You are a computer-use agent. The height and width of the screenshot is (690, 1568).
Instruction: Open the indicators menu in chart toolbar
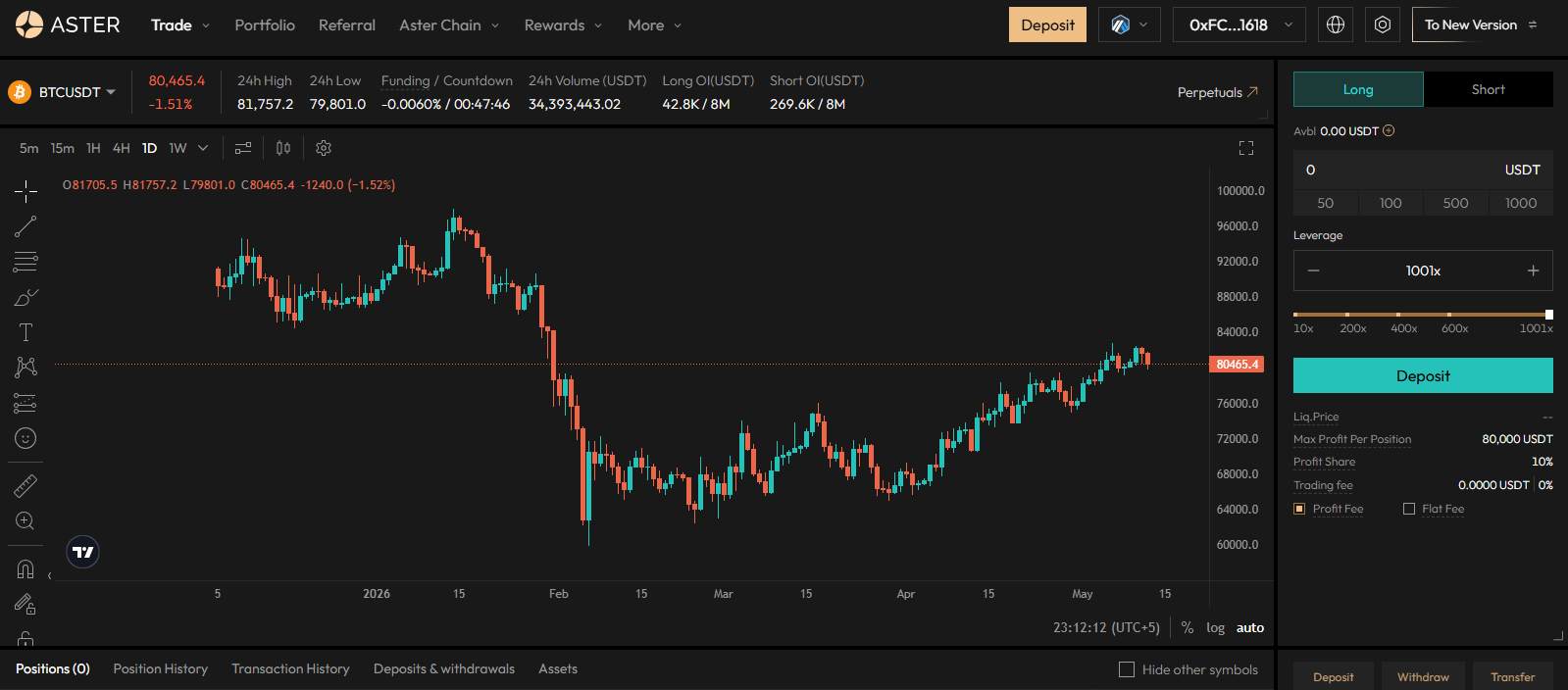243,148
